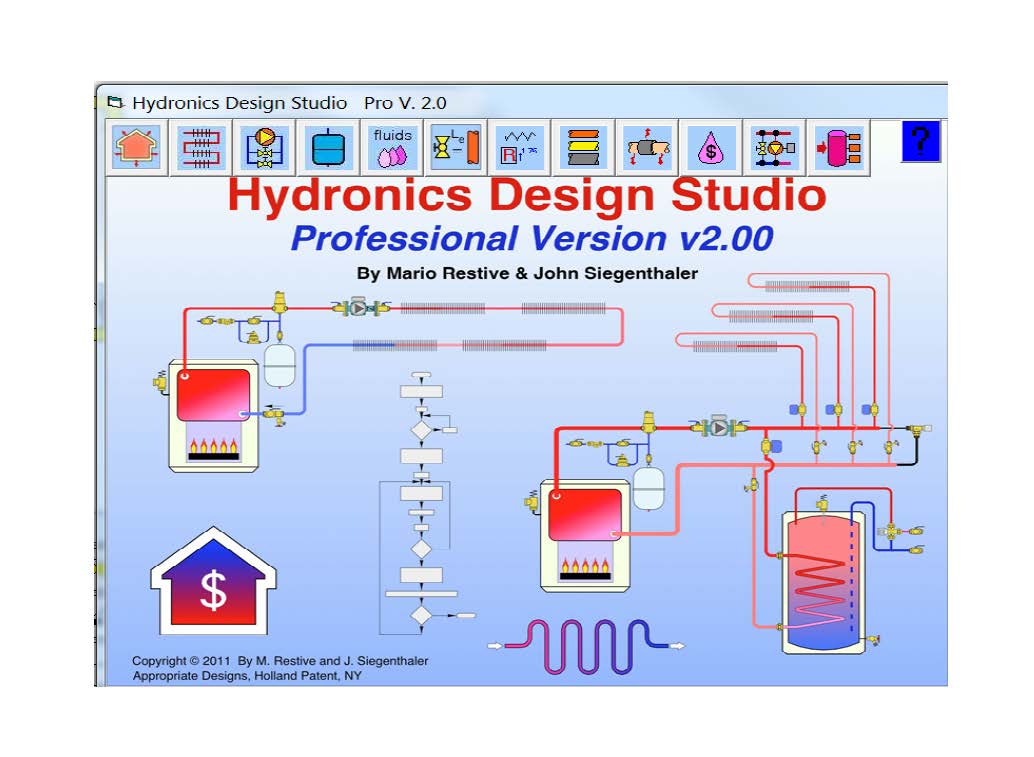
Task: Launch the circulator and valve circuit simulator
Action: click(264, 149)
